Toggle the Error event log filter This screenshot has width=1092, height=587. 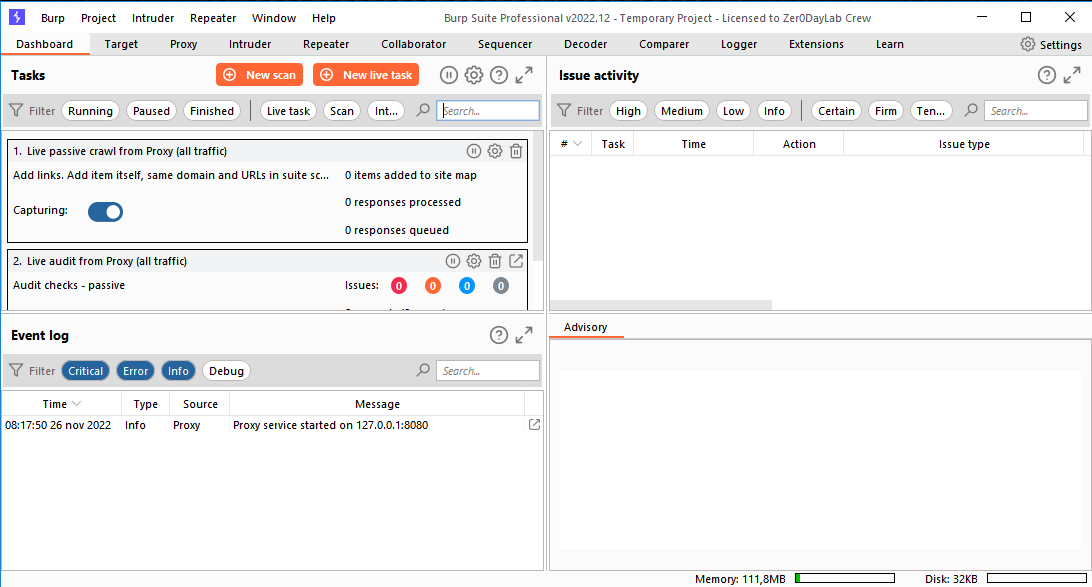[x=136, y=371]
